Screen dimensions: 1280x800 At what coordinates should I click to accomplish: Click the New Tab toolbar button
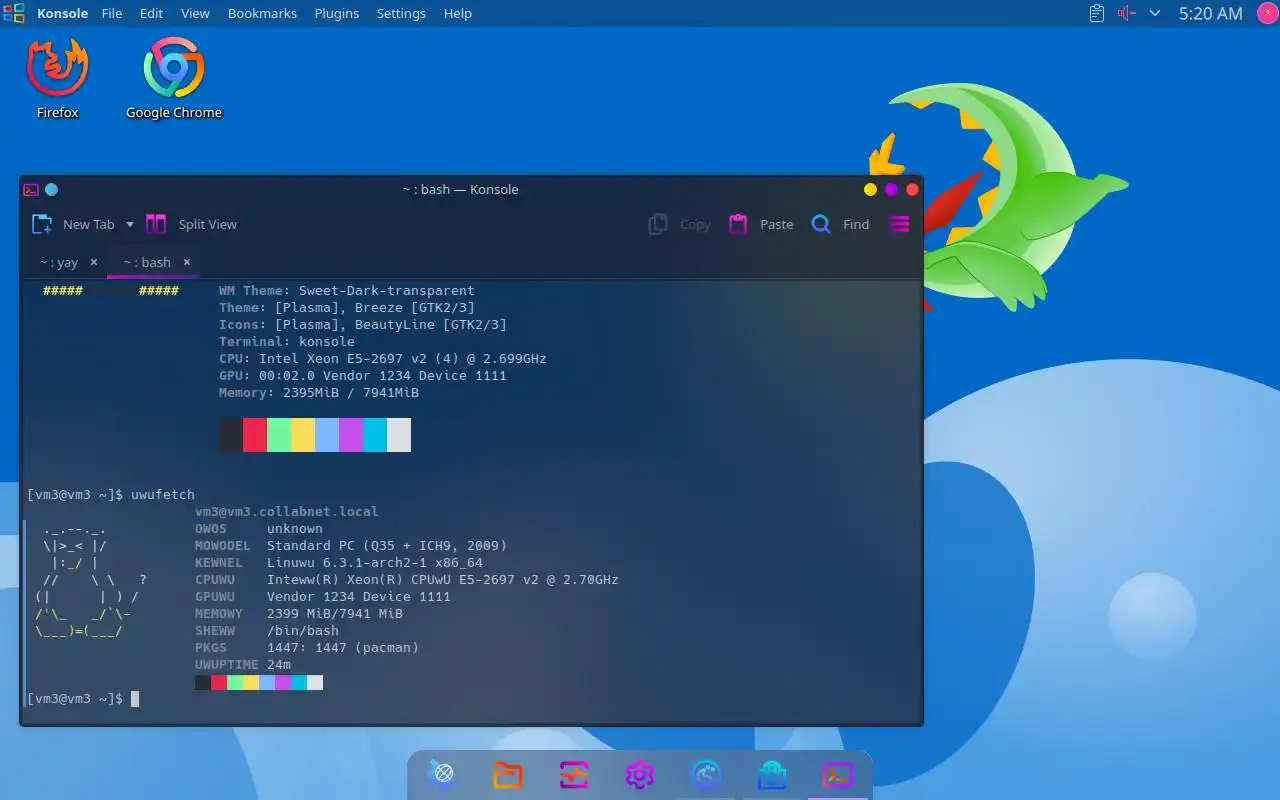(73, 224)
